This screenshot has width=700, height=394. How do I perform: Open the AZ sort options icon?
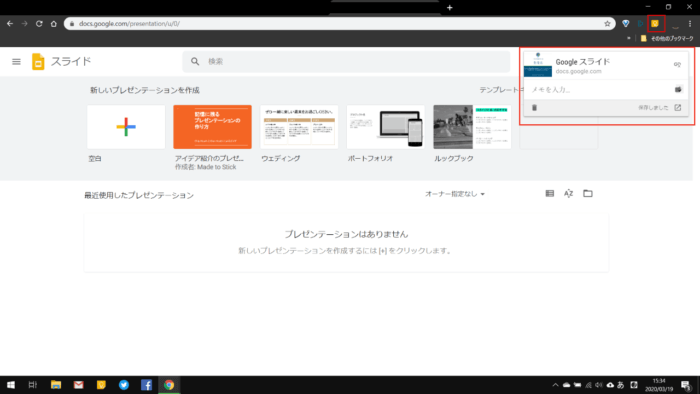tap(568, 194)
